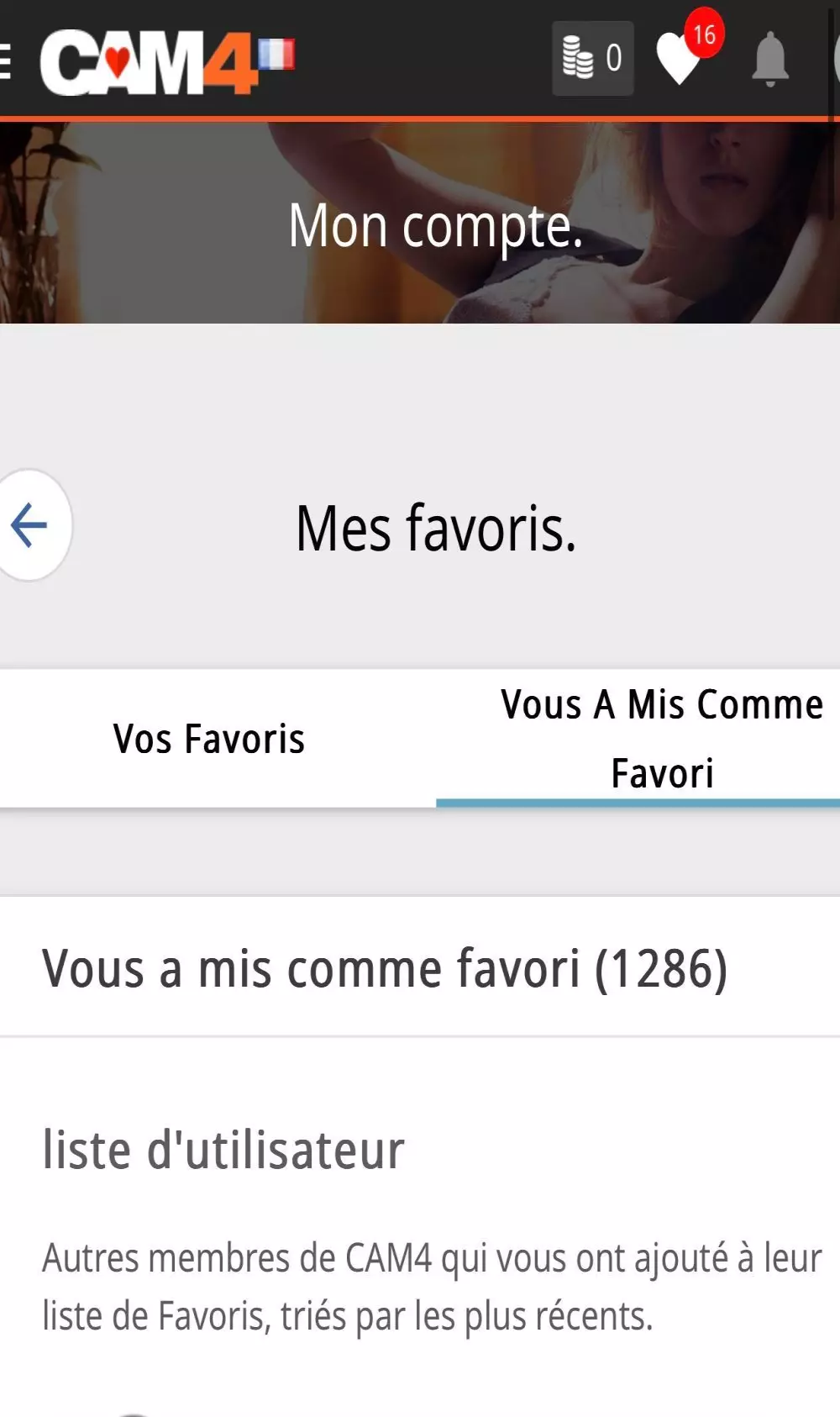Click the liste d'utilisateur section title
The height and width of the screenshot is (1417, 840).
[x=223, y=1150]
